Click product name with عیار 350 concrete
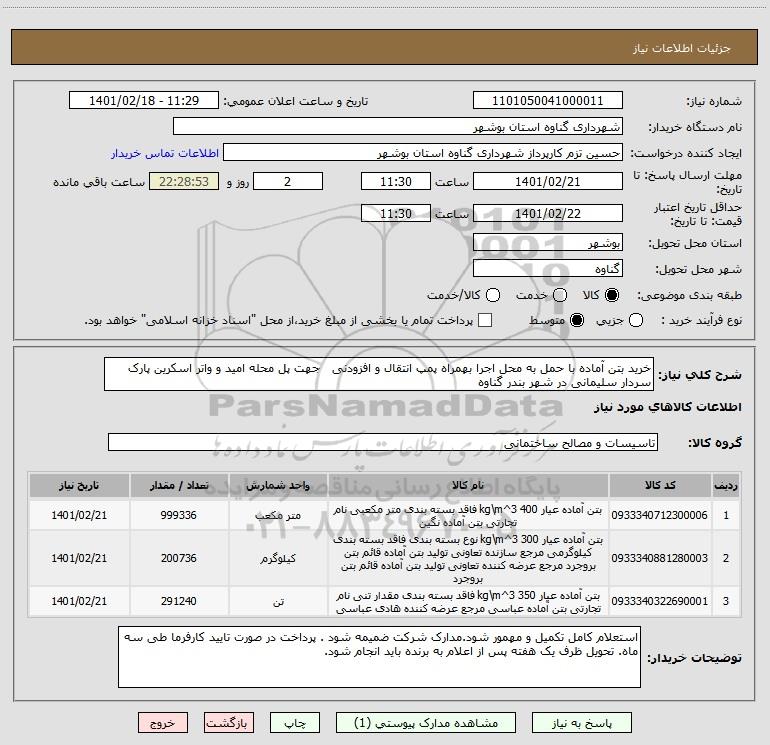The image size is (770, 745). (468, 602)
